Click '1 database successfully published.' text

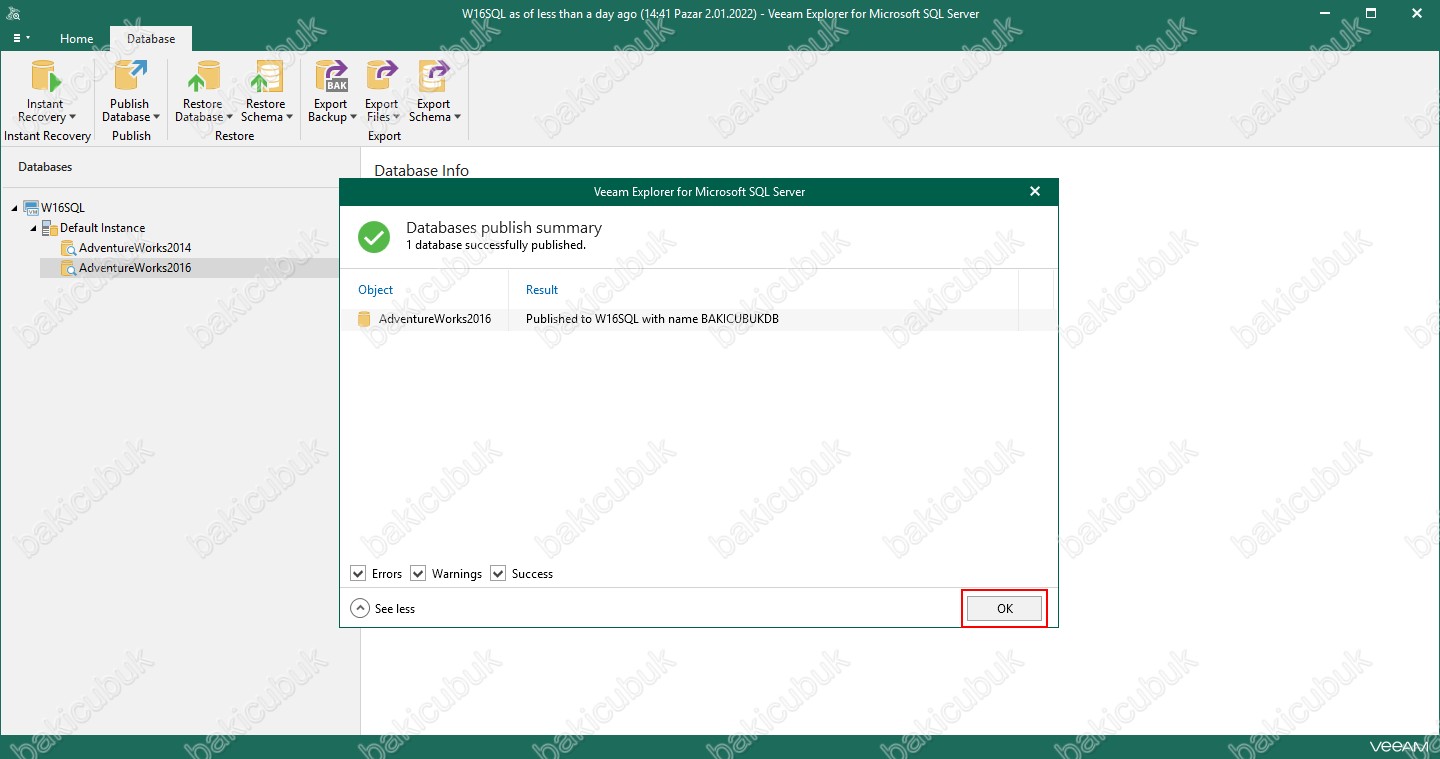(x=496, y=245)
